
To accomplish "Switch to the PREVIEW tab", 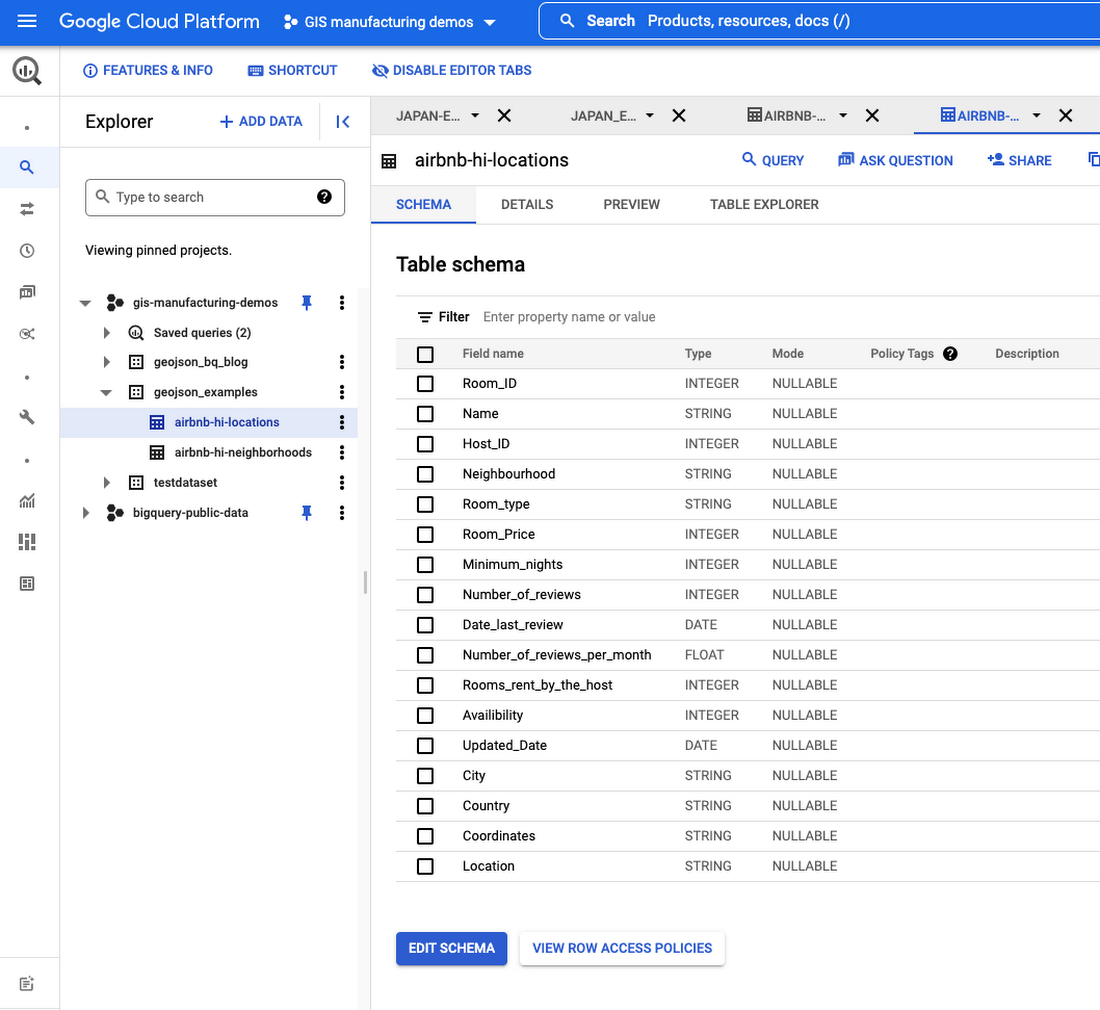I will tap(631, 205).
